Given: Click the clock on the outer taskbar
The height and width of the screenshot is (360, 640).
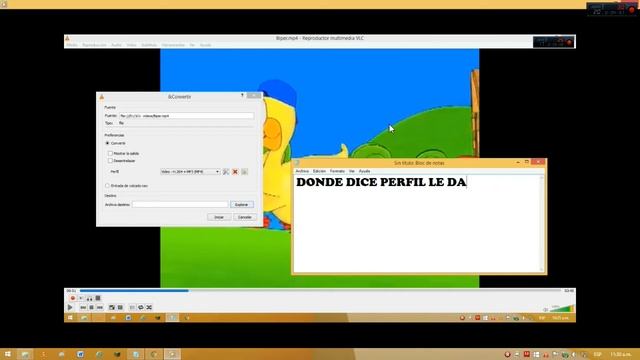Looking at the screenshot, I should (x=620, y=354).
